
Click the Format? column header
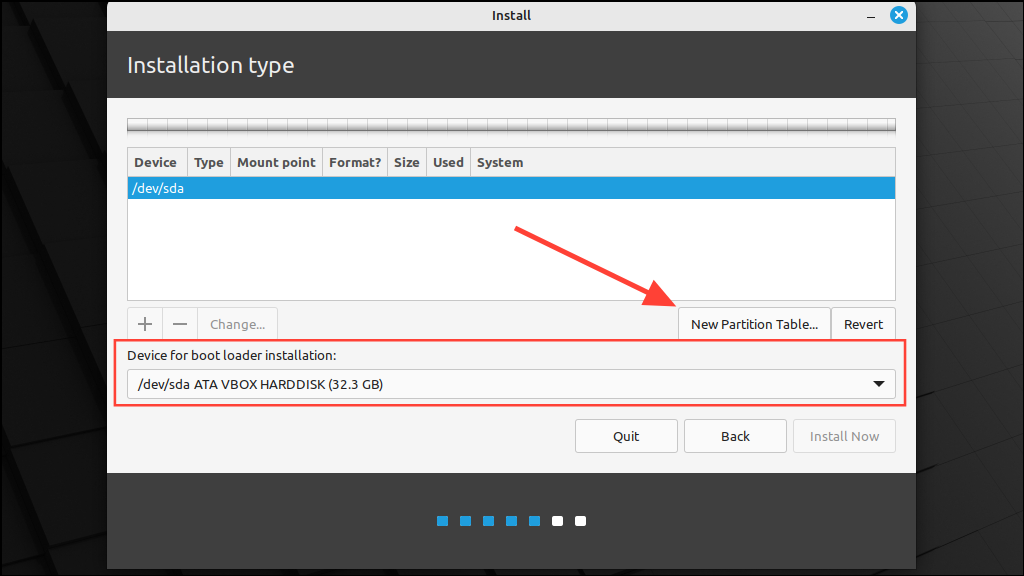click(x=354, y=162)
